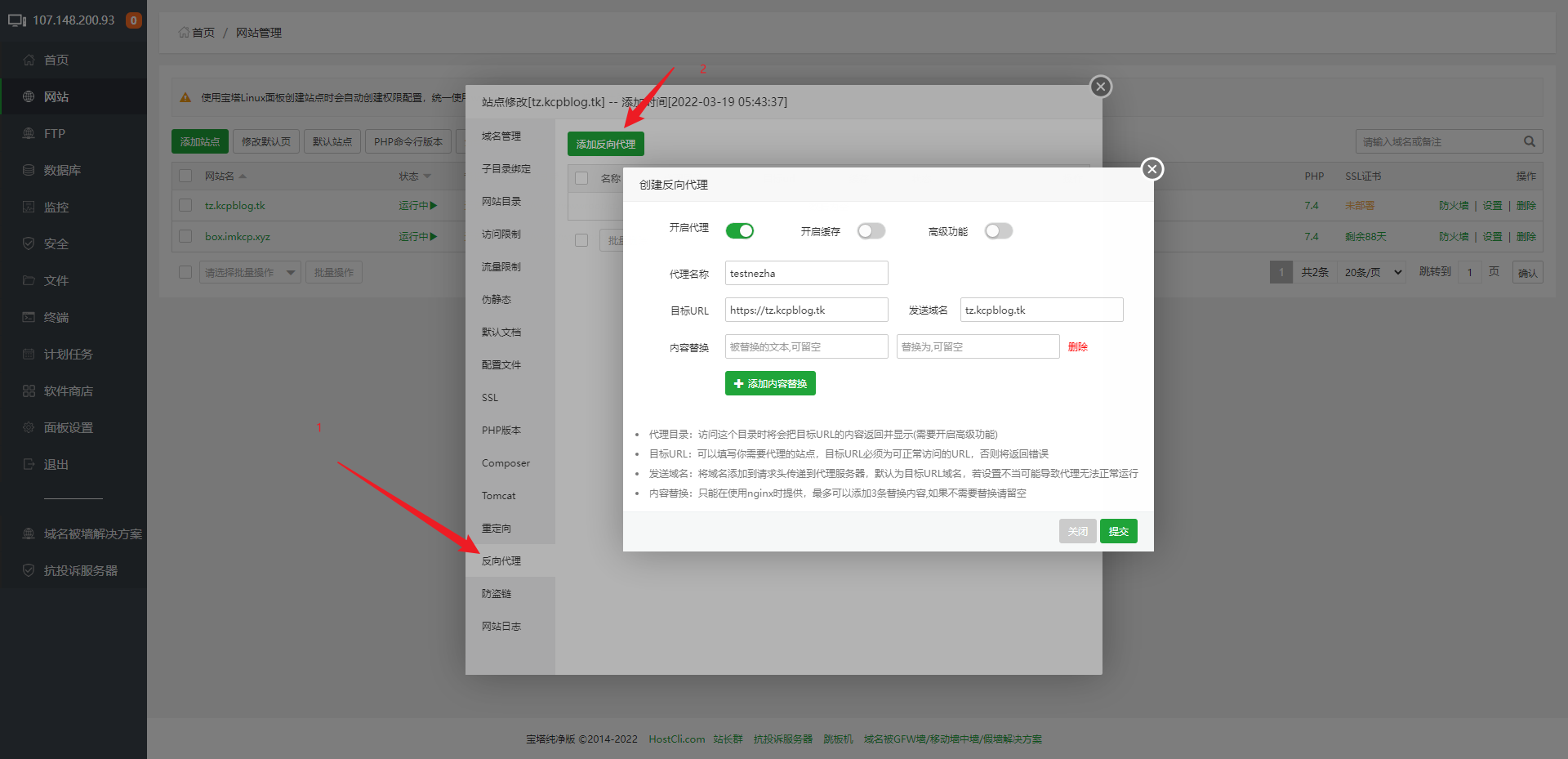Screen dimensions: 1568x759
Task: Click the FTP icon in the sidebar
Action: tap(29, 133)
